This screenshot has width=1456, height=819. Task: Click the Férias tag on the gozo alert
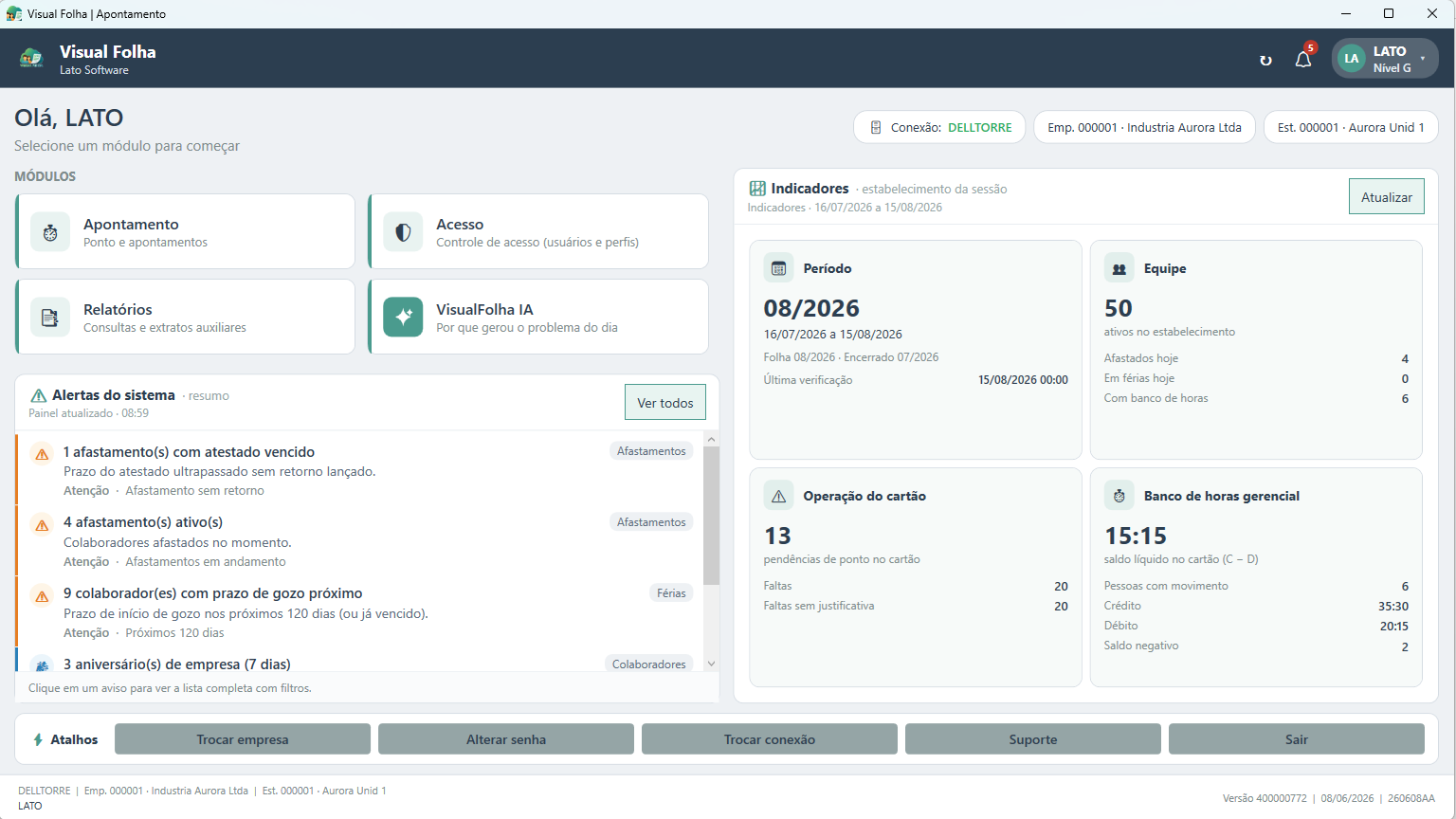(x=671, y=593)
